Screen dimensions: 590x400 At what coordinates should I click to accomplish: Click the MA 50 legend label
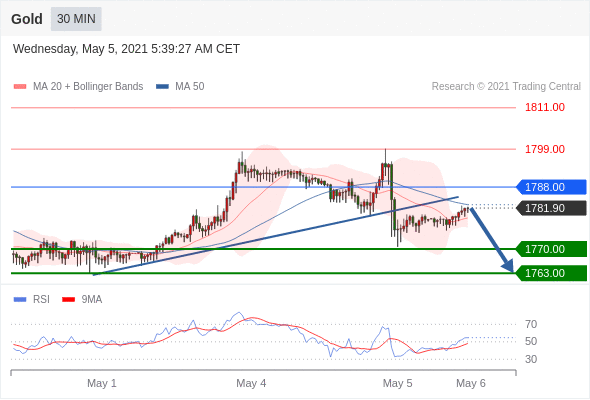tap(190, 87)
